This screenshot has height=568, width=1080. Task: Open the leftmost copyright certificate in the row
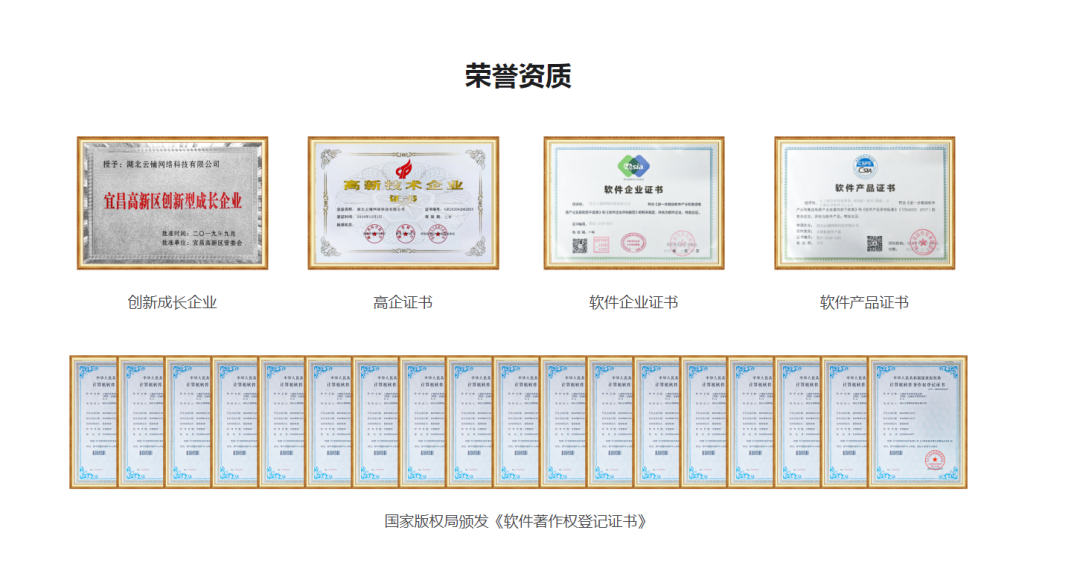click(92, 422)
